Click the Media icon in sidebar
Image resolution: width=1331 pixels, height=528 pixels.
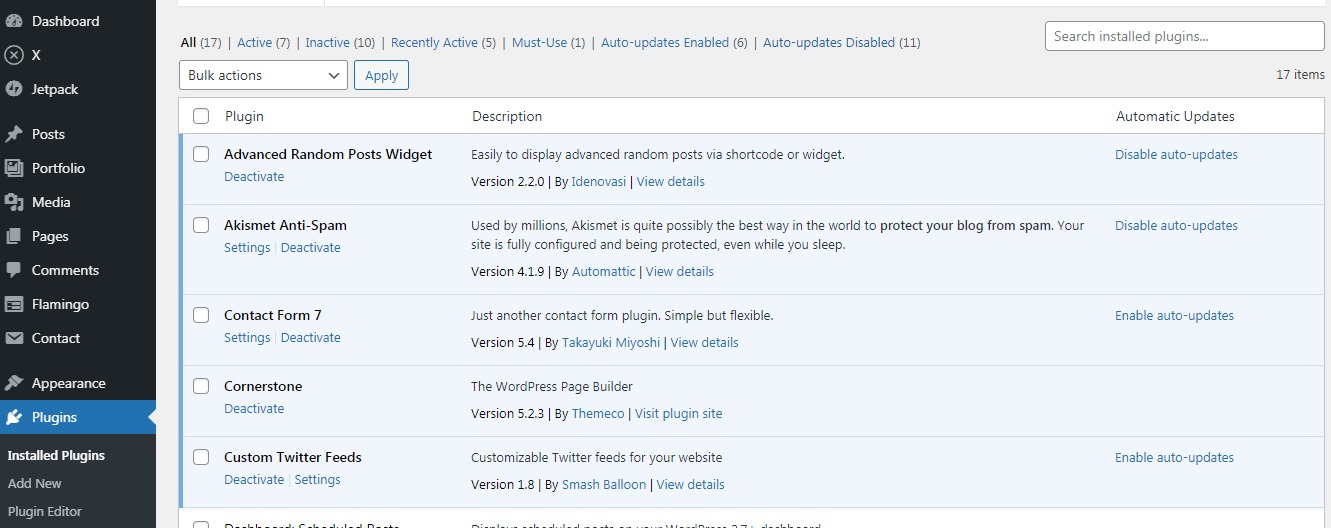[14, 202]
